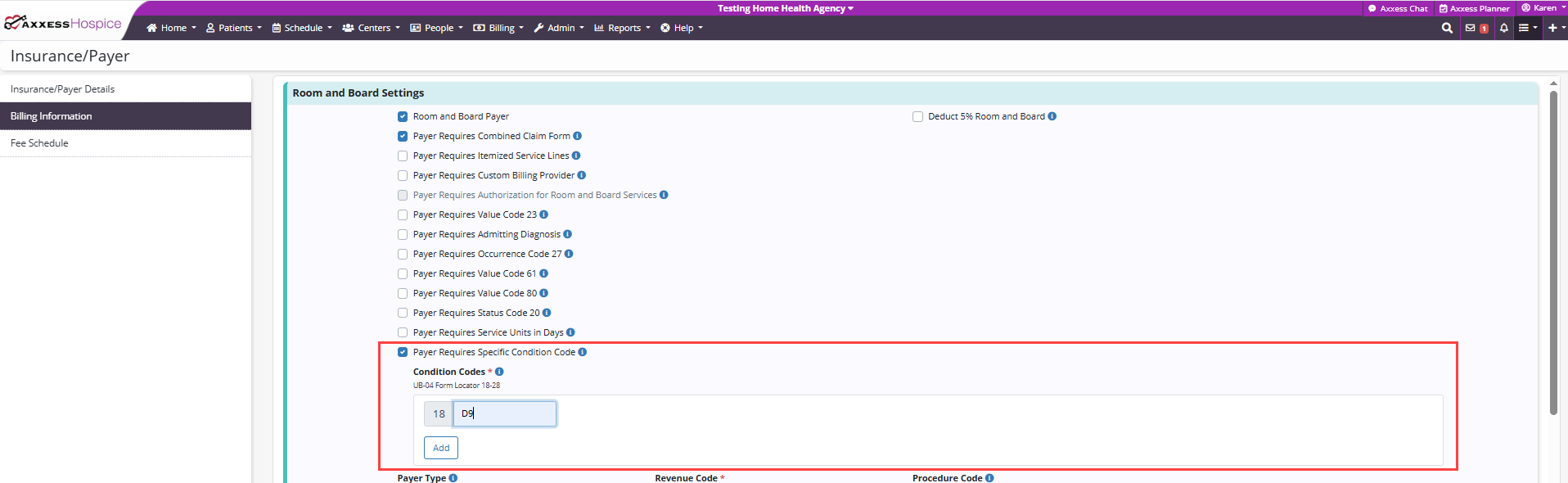Viewport: 1568px width, 483px height.
Task: Click the Axxess Hospice logo
Action: pos(64,24)
